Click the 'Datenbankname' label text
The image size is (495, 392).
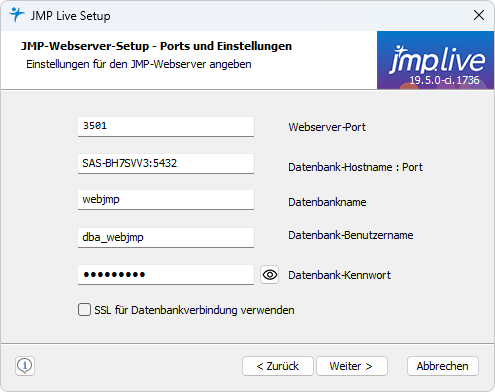pyautogui.click(x=327, y=202)
